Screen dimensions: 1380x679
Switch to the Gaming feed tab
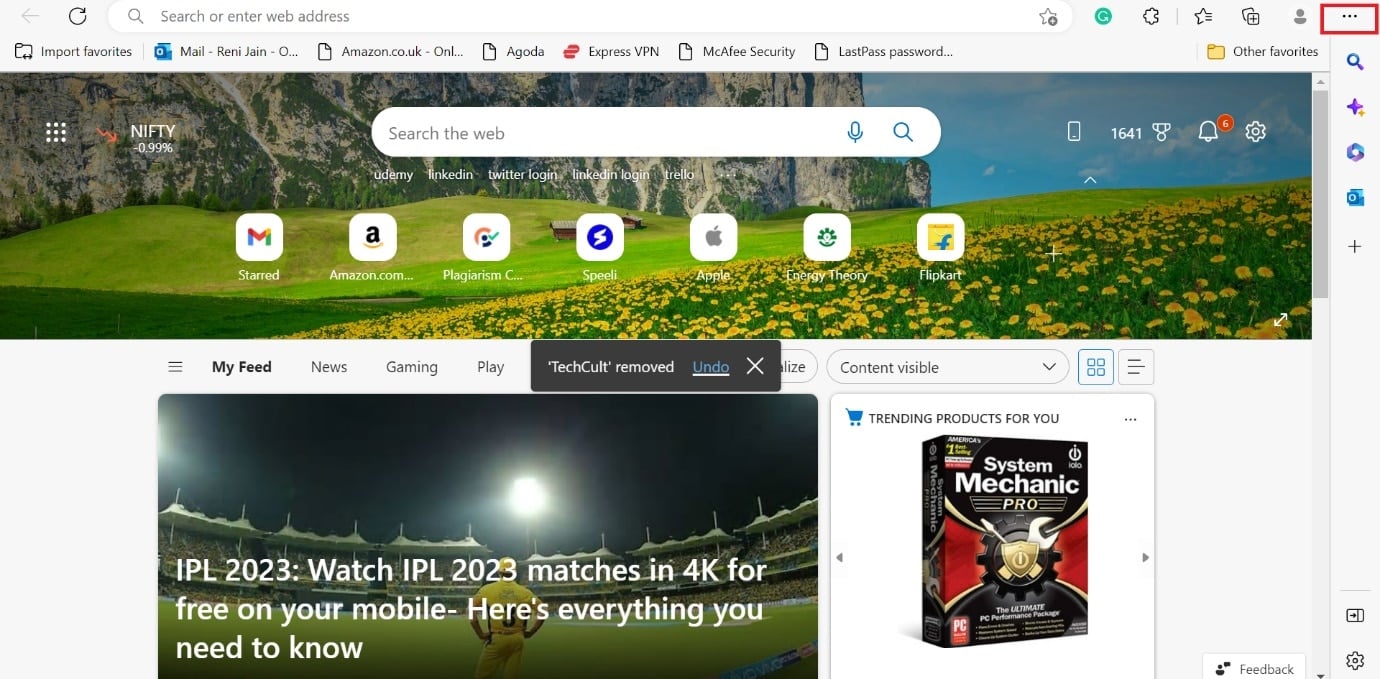[411, 366]
